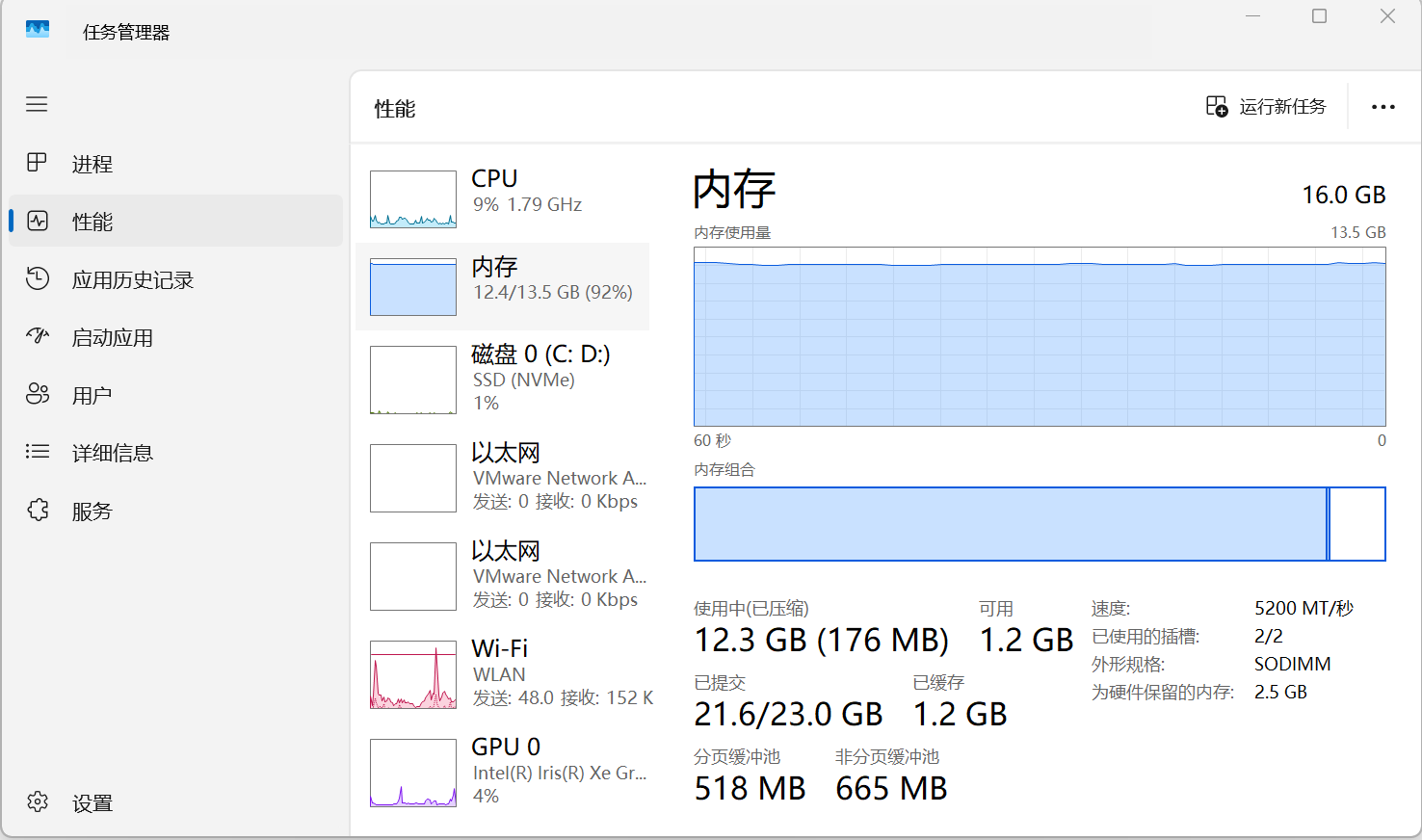Go to the 进程 page

click(x=92, y=164)
